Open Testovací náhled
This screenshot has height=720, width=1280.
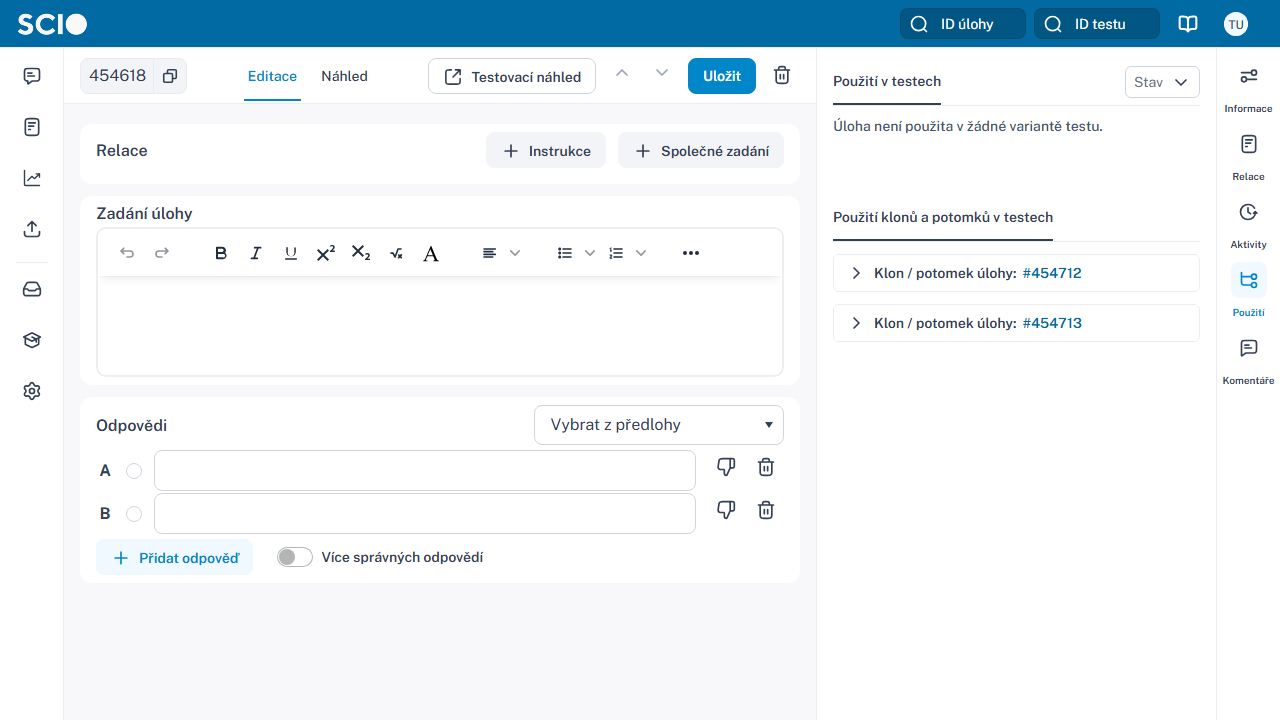[x=512, y=76]
